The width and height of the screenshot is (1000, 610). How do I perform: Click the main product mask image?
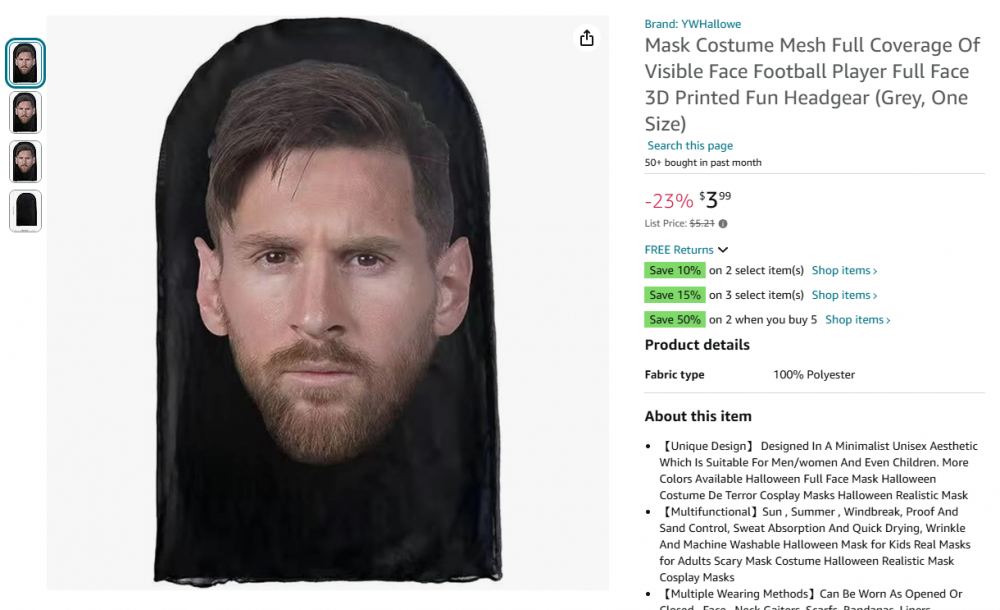pos(328,300)
